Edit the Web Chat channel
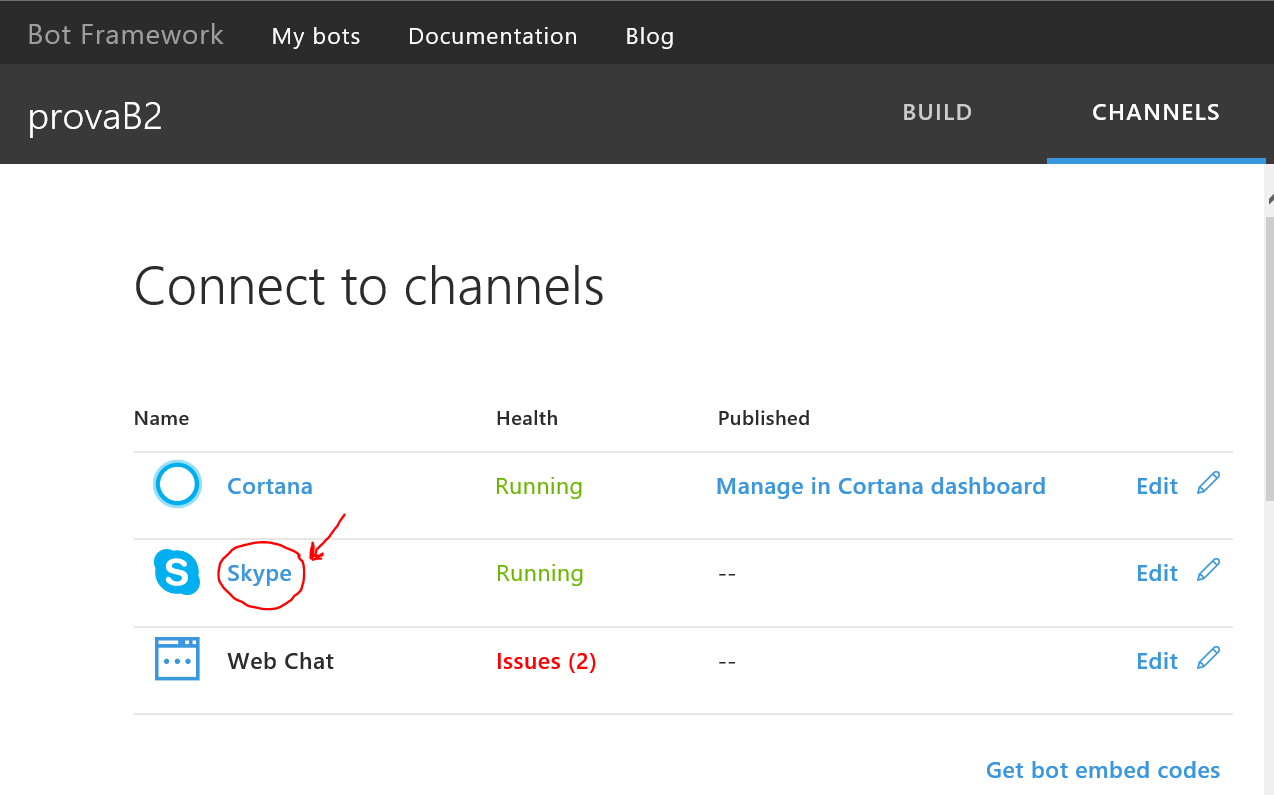The width and height of the screenshot is (1274, 795). (x=1157, y=661)
